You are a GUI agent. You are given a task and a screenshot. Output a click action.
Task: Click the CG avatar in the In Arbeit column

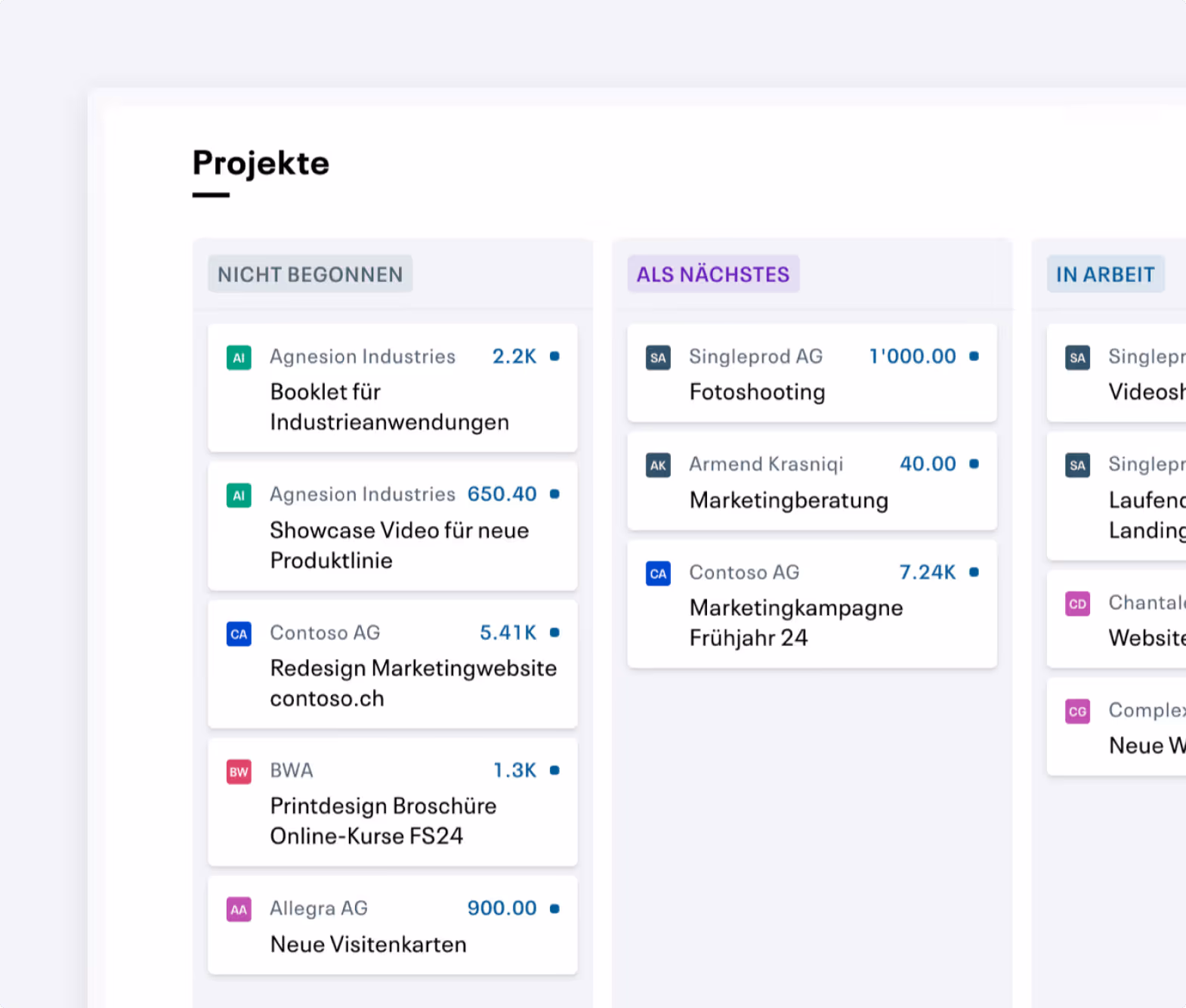coord(1077,711)
